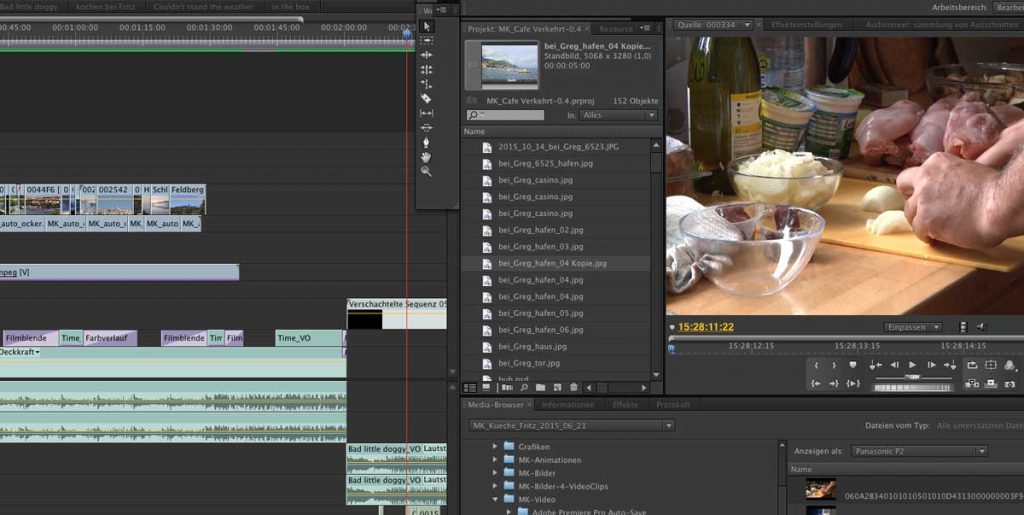Select the Pen tool
The width and height of the screenshot is (1024, 515).
coord(426,142)
